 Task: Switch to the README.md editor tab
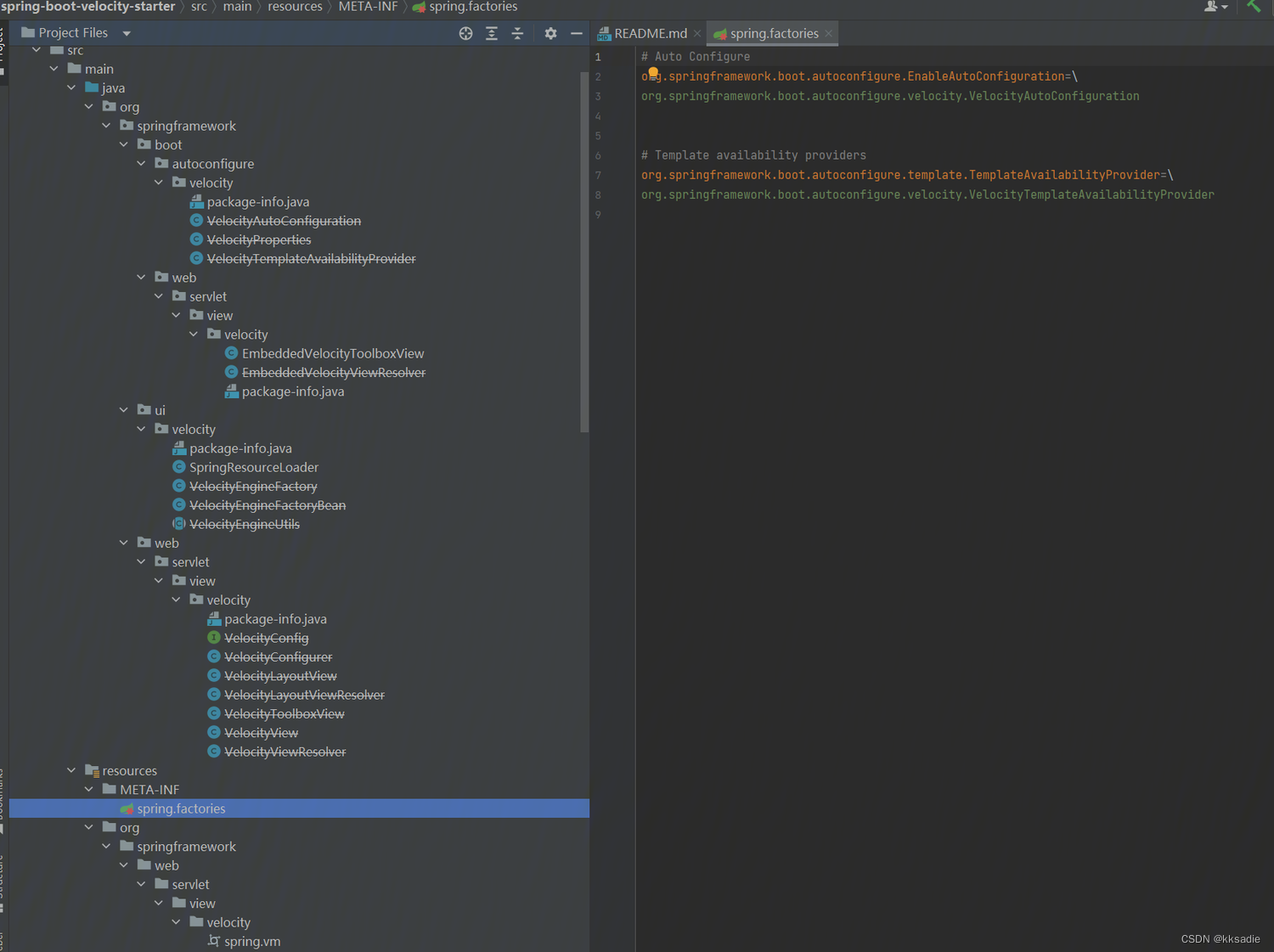pyautogui.click(x=651, y=33)
